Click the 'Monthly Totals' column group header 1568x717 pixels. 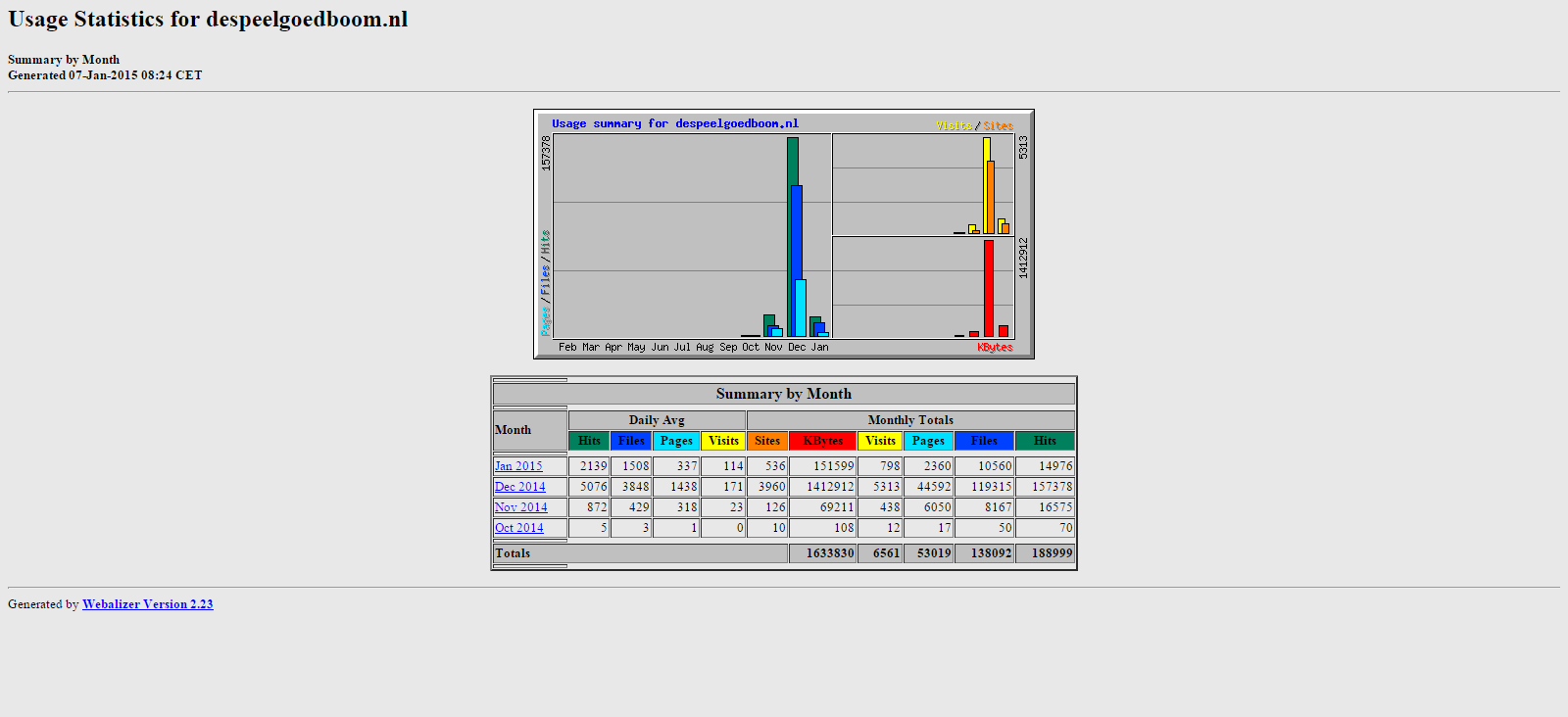pyautogui.click(x=910, y=420)
